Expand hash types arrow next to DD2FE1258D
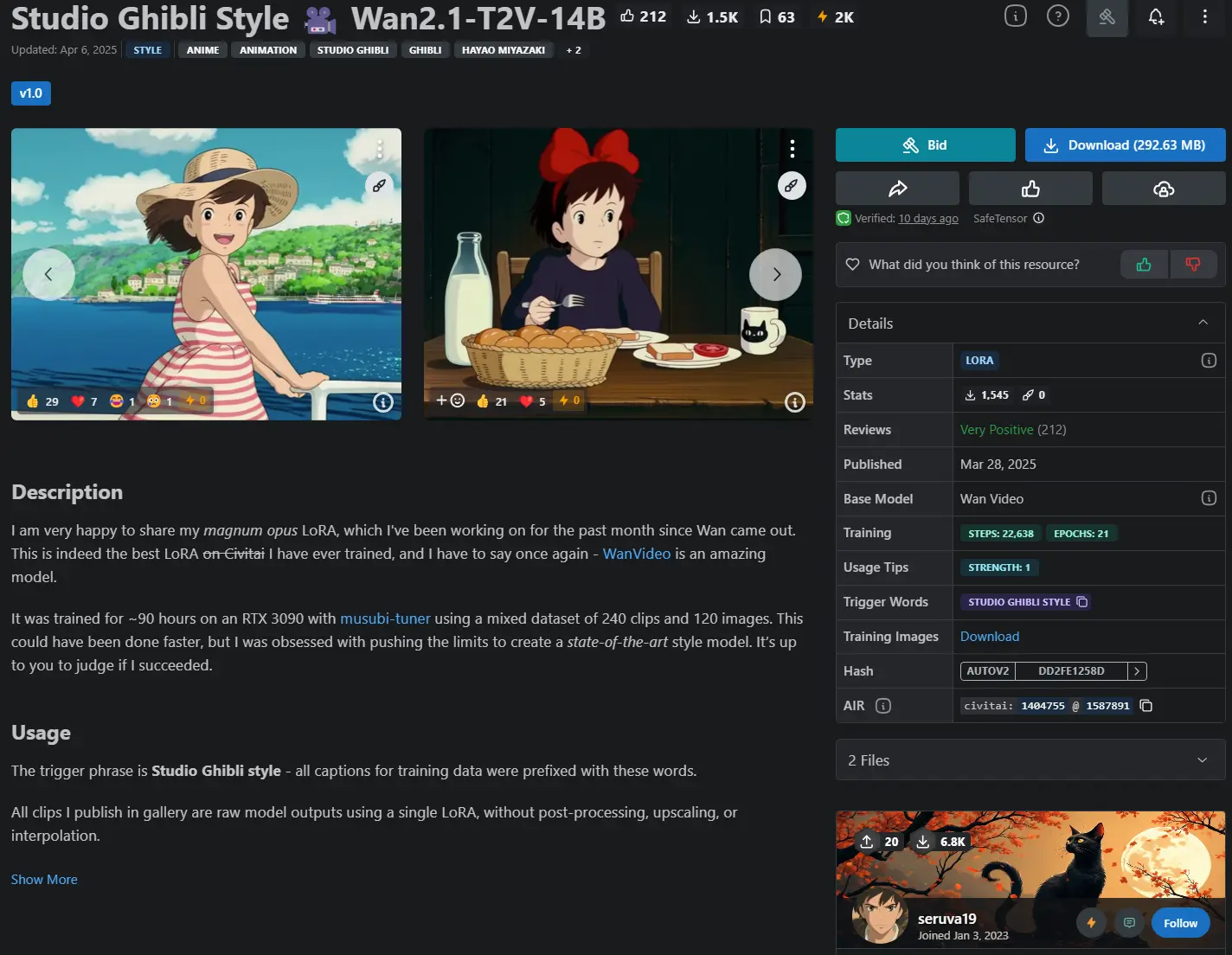 coord(1137,671)
